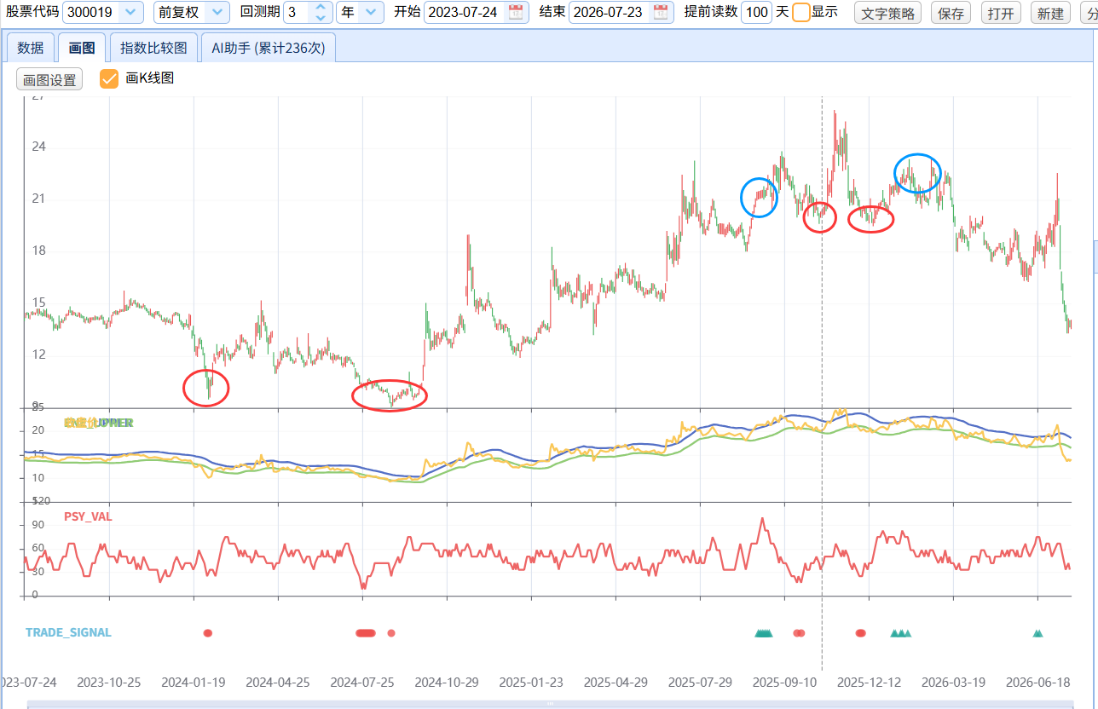The image size is (1098, 709).
Task: Expand the stock code 300019 dropdown
Action: click(x=130, y=12)
